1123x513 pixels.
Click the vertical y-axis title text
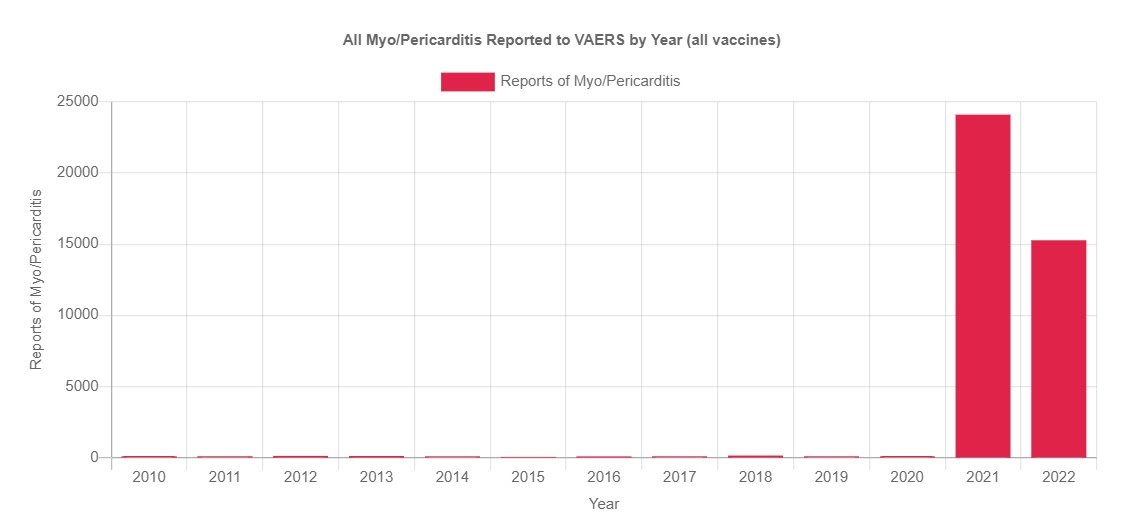36,279
